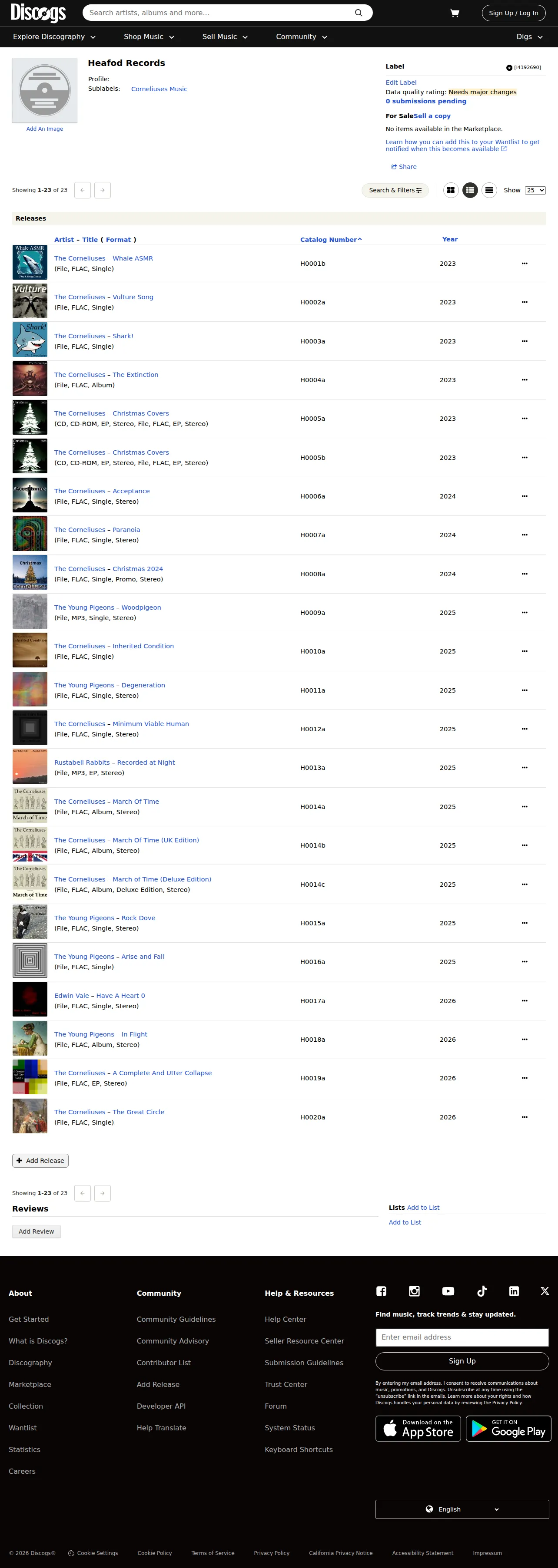Open Discogs Instagram page
The width and height of the screenshot is (558, 1568).
coord(414,1291)
